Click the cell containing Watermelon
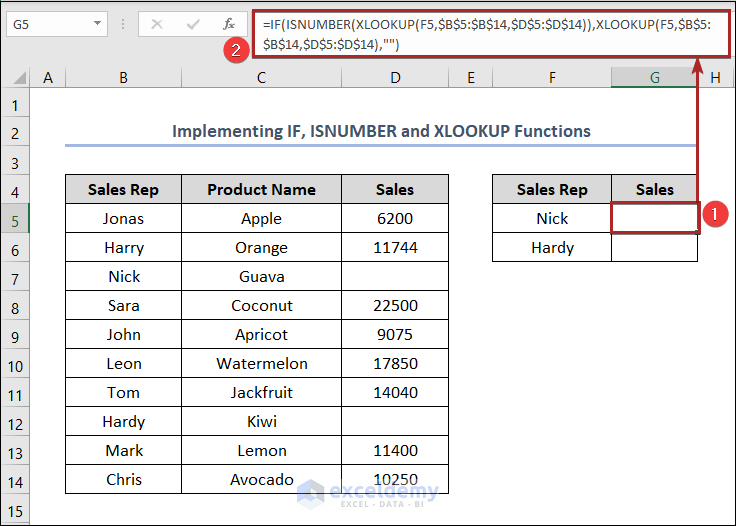The image size is (736, 526). (x=261, y=364)
